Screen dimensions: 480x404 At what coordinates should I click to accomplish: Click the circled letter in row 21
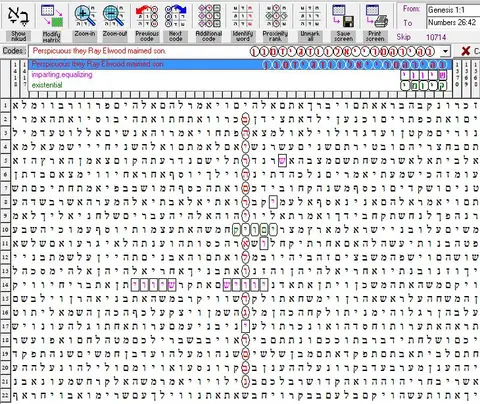[x=245, y=382]
